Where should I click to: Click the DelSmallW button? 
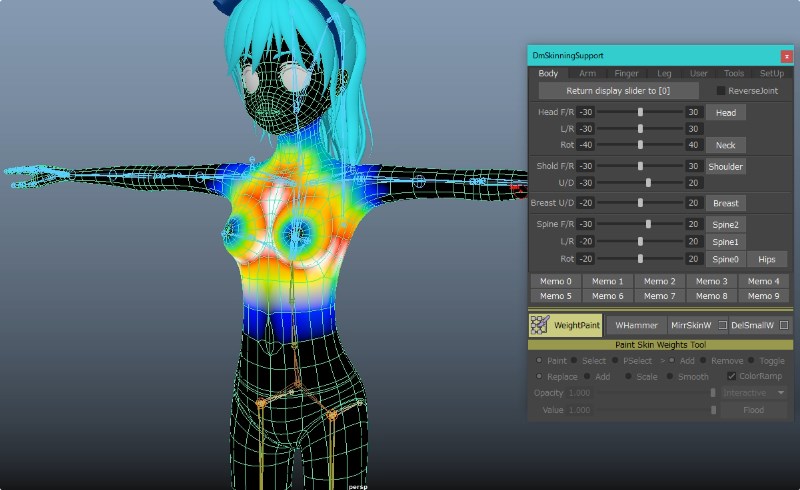point(753,325)
